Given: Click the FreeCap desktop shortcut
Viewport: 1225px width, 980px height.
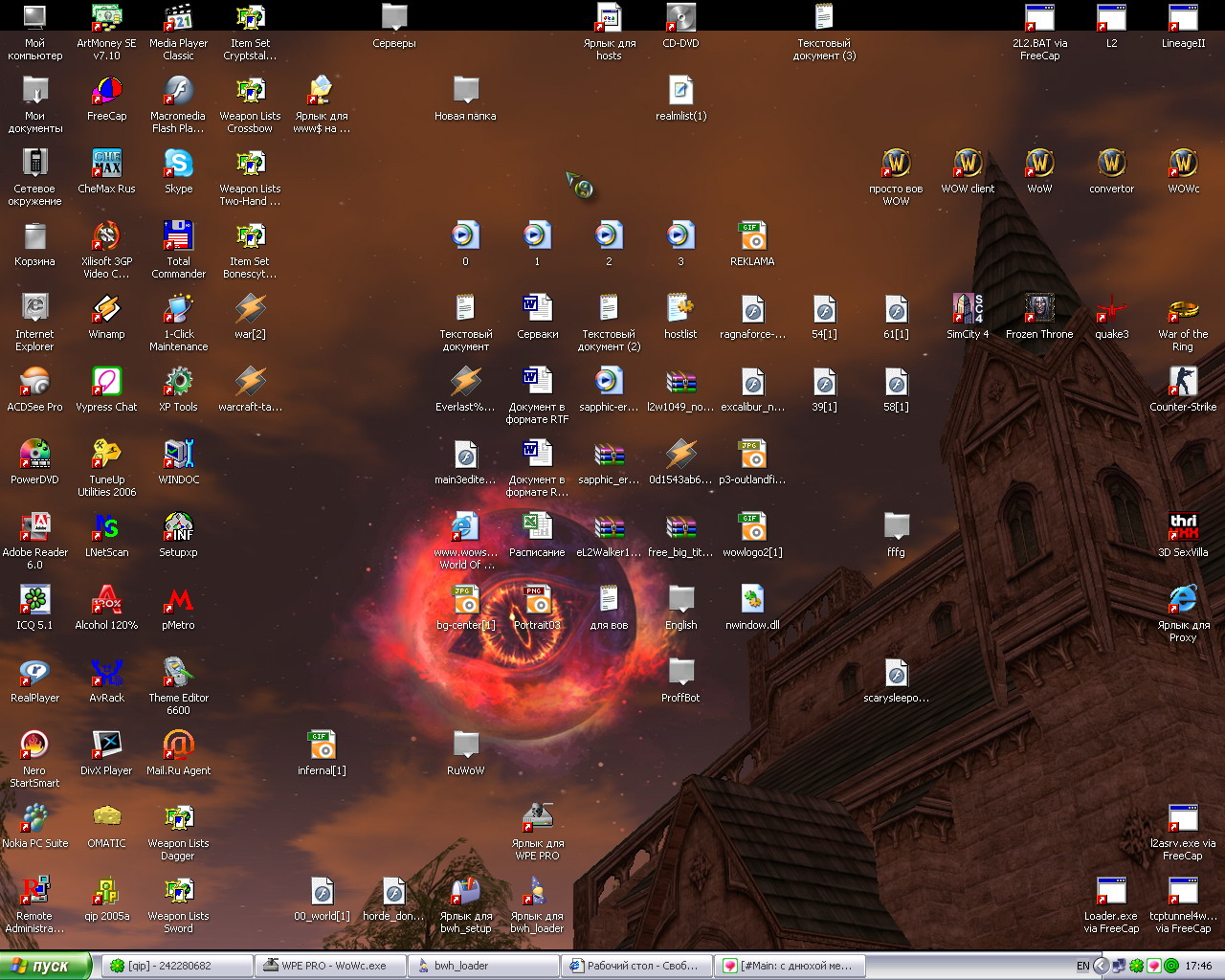Looking at the screenshot, I should tap(106, 99).
